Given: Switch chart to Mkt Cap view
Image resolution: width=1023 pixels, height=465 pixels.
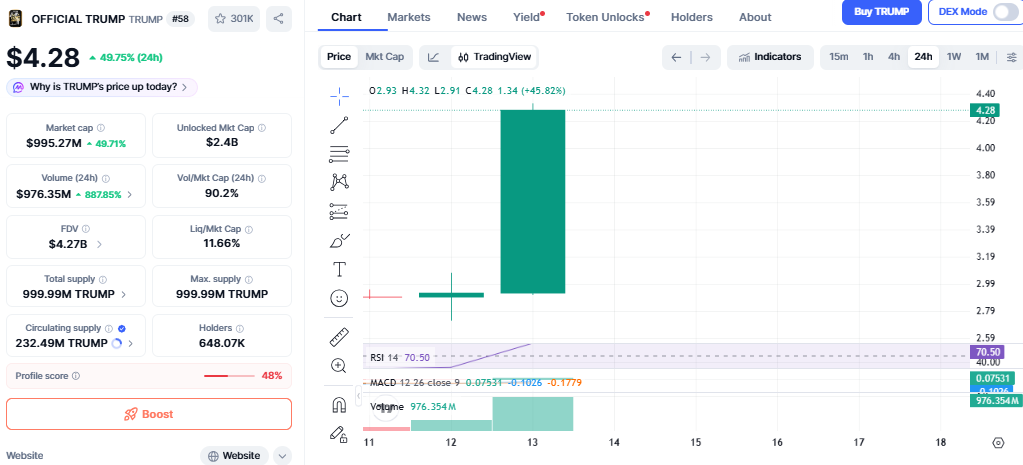Looking at the screenshot, I should 384,57.
